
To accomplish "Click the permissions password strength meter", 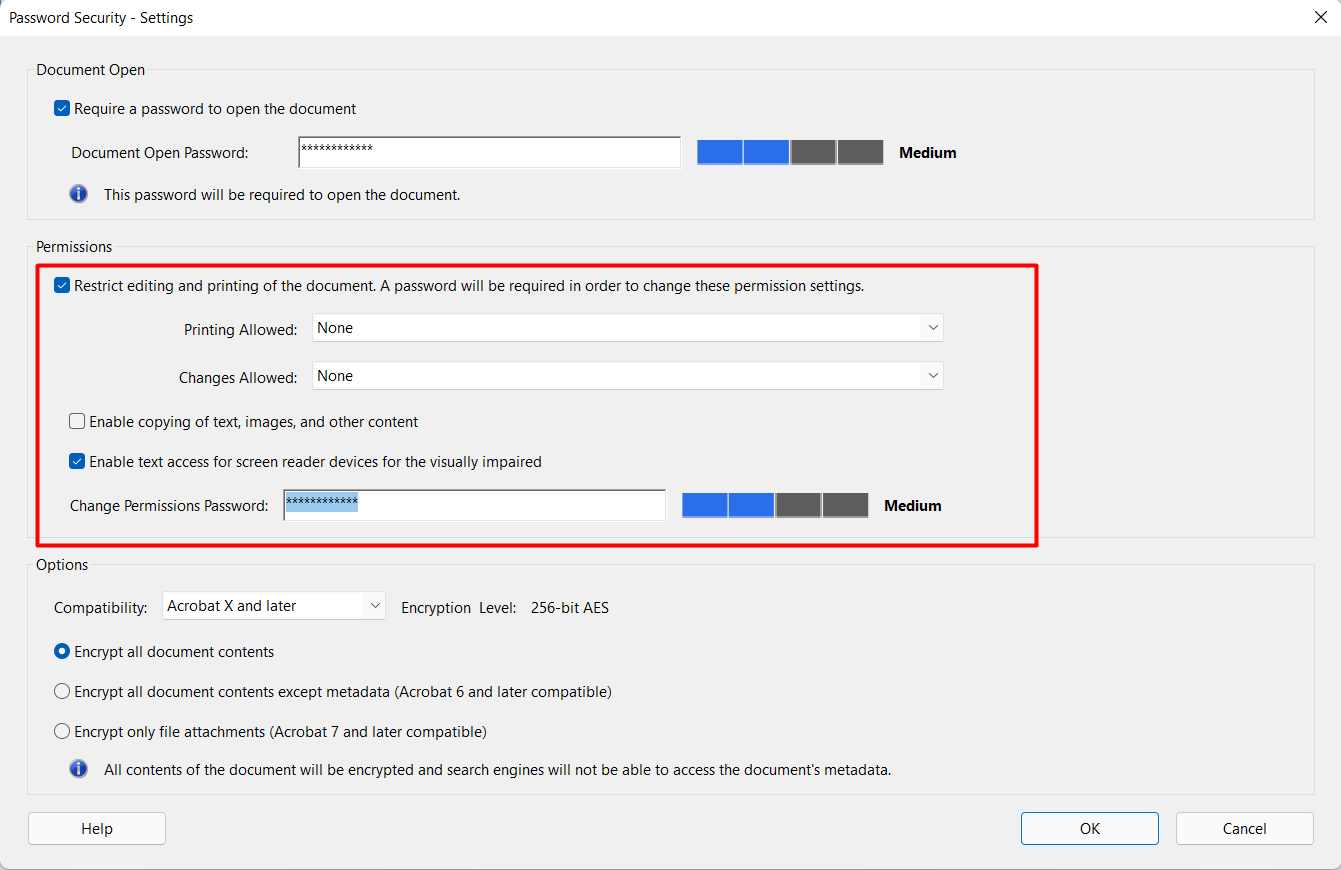I will point(775,505).
